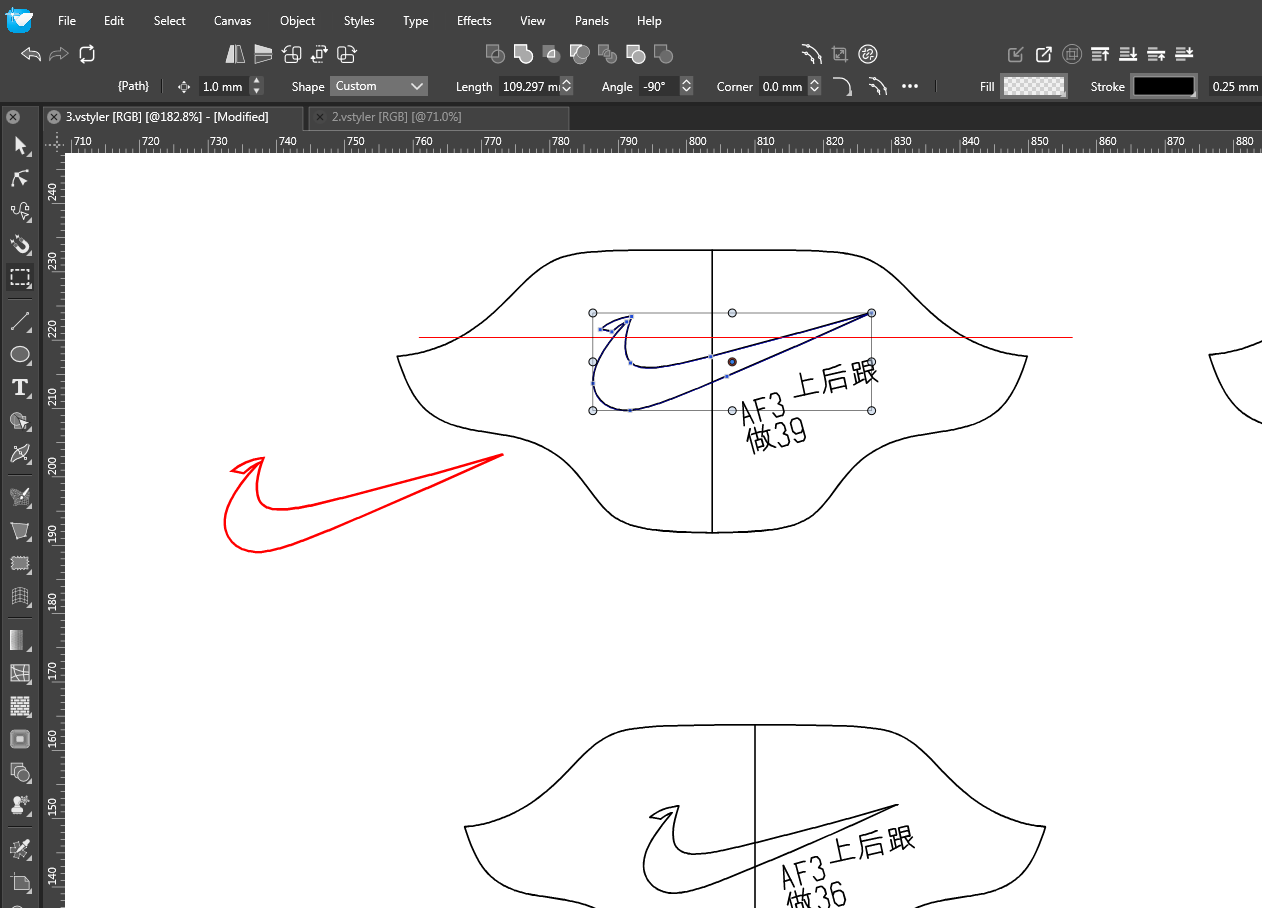Select the Text tool in the toolbox
This screenshot has height=908, width=1262.
[20, 388]
